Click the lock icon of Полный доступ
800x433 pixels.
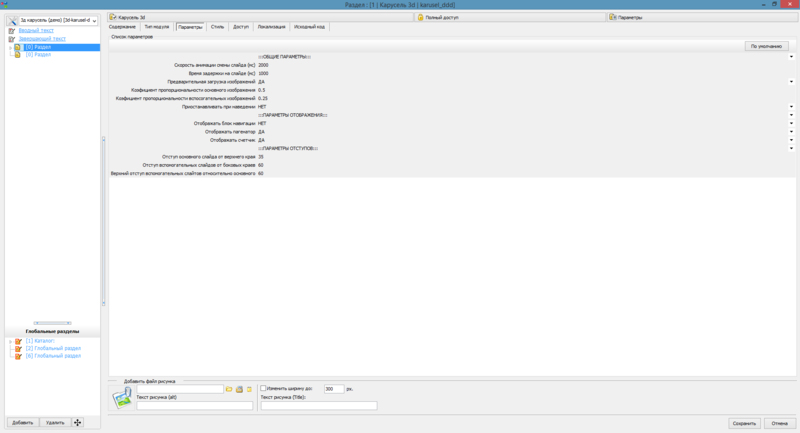pyautogui.click(x=420, y=17)
